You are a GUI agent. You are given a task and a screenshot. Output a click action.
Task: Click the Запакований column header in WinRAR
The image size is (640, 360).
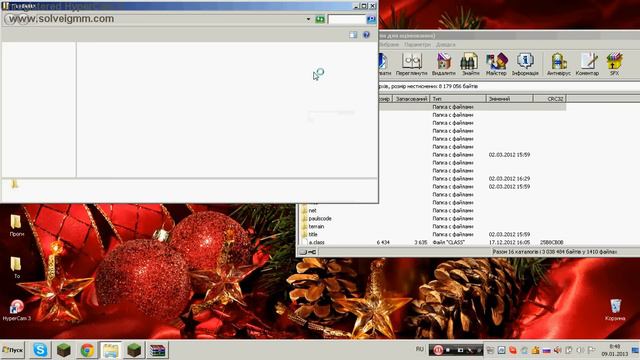(x=411, y=99)
